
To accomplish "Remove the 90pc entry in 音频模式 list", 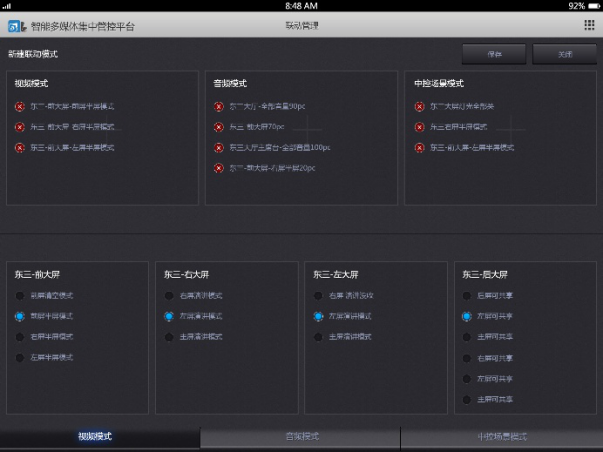I will 218,106.
